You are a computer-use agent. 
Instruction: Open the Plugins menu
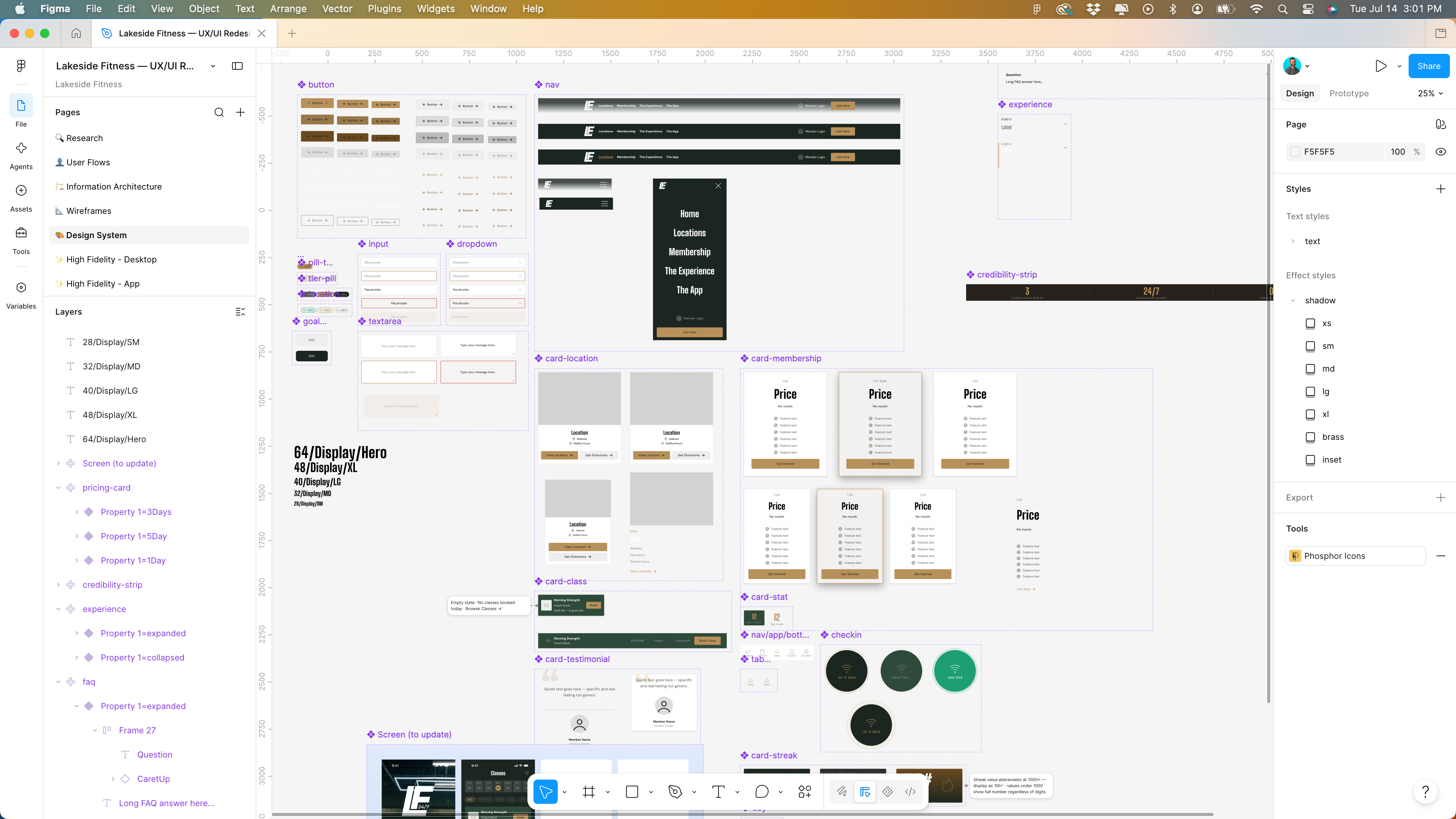point(384,8)
